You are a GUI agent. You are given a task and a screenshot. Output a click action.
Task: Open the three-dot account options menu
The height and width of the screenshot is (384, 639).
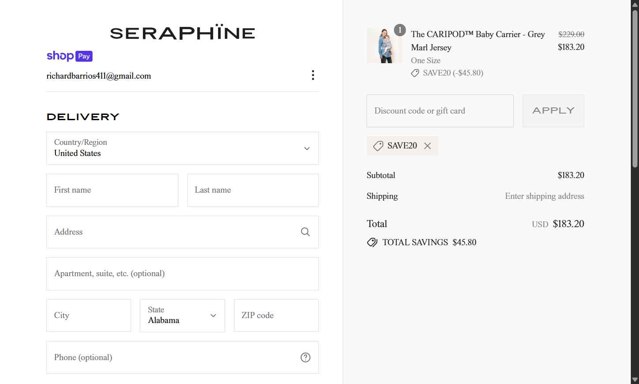point(313,75)
